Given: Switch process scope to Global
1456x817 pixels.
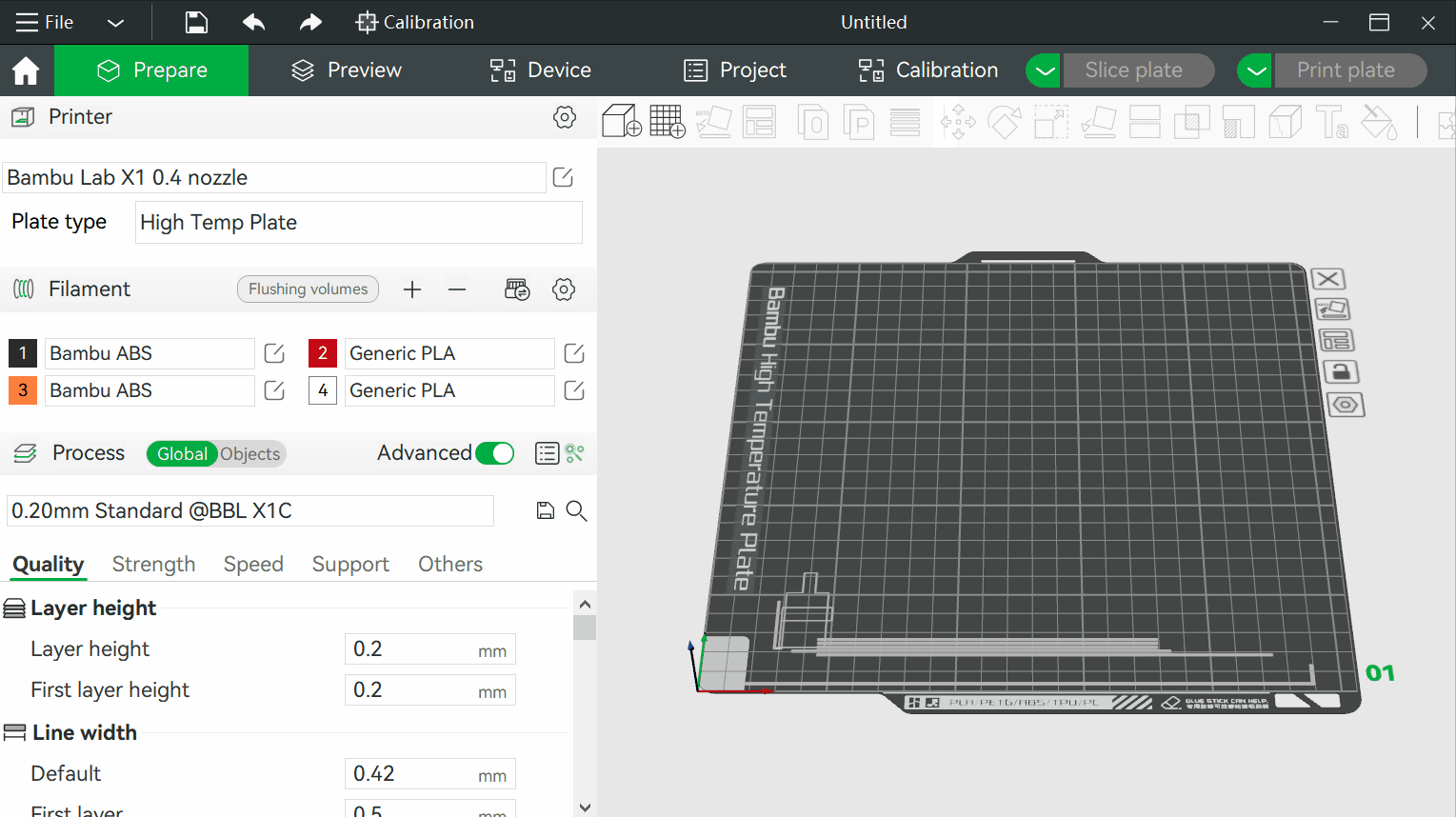Looking at the screenshot, I should tap(182, 454).
